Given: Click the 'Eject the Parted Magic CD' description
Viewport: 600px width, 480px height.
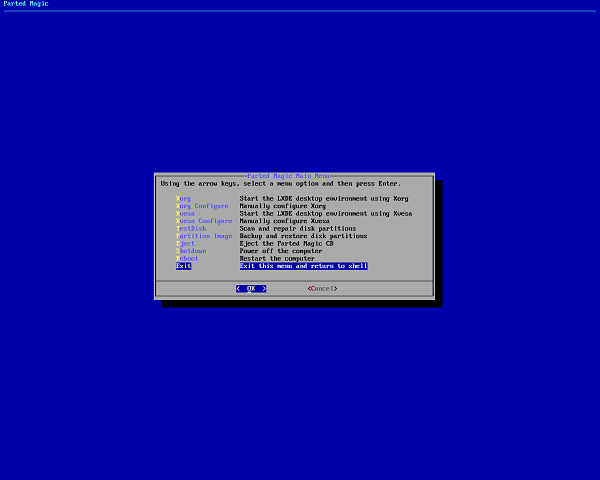Looking at the screenshot, I should pos(286,243).
